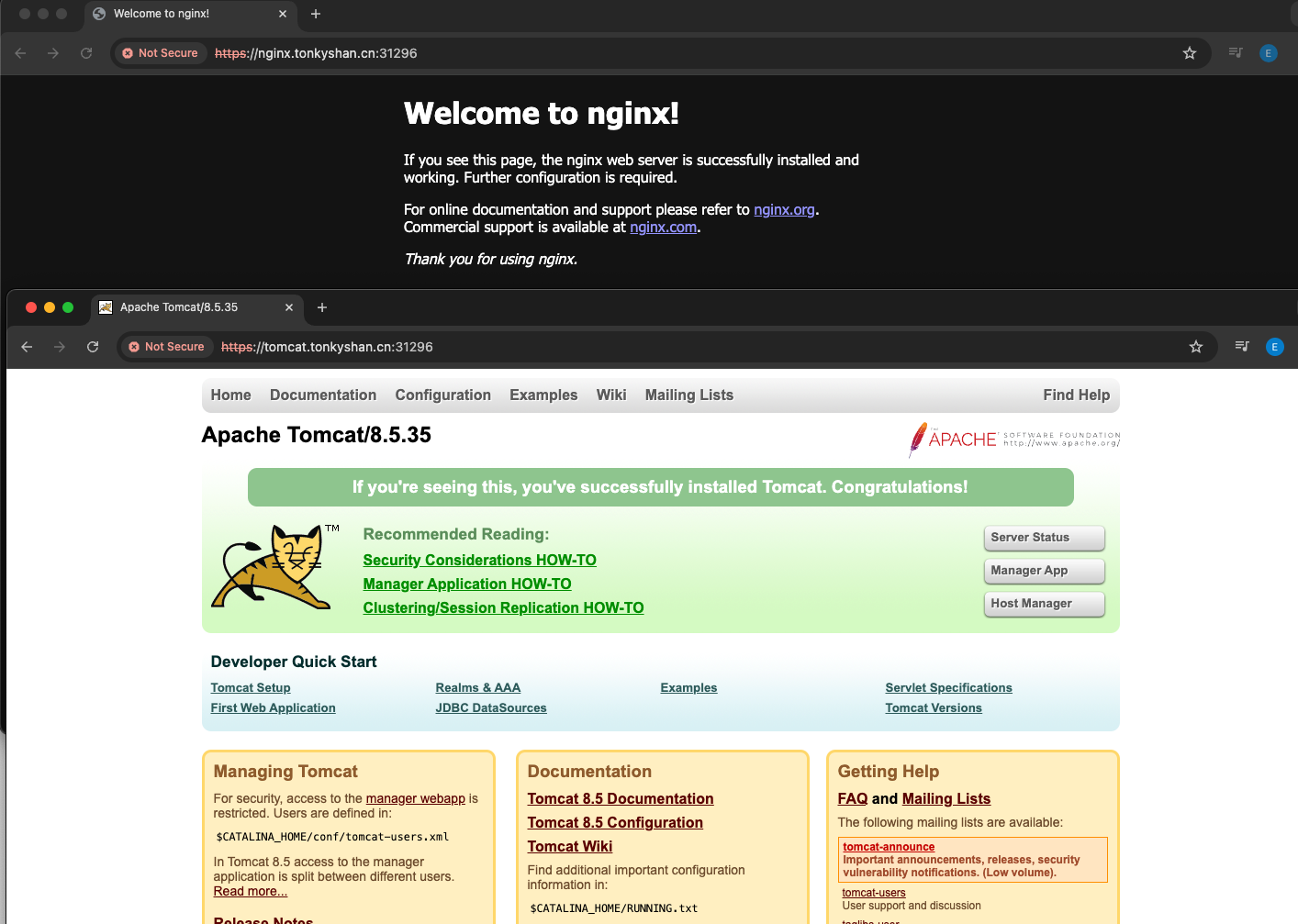
Task: Open the tomcat-users mailing list link
Action: [x=874, y=893]
